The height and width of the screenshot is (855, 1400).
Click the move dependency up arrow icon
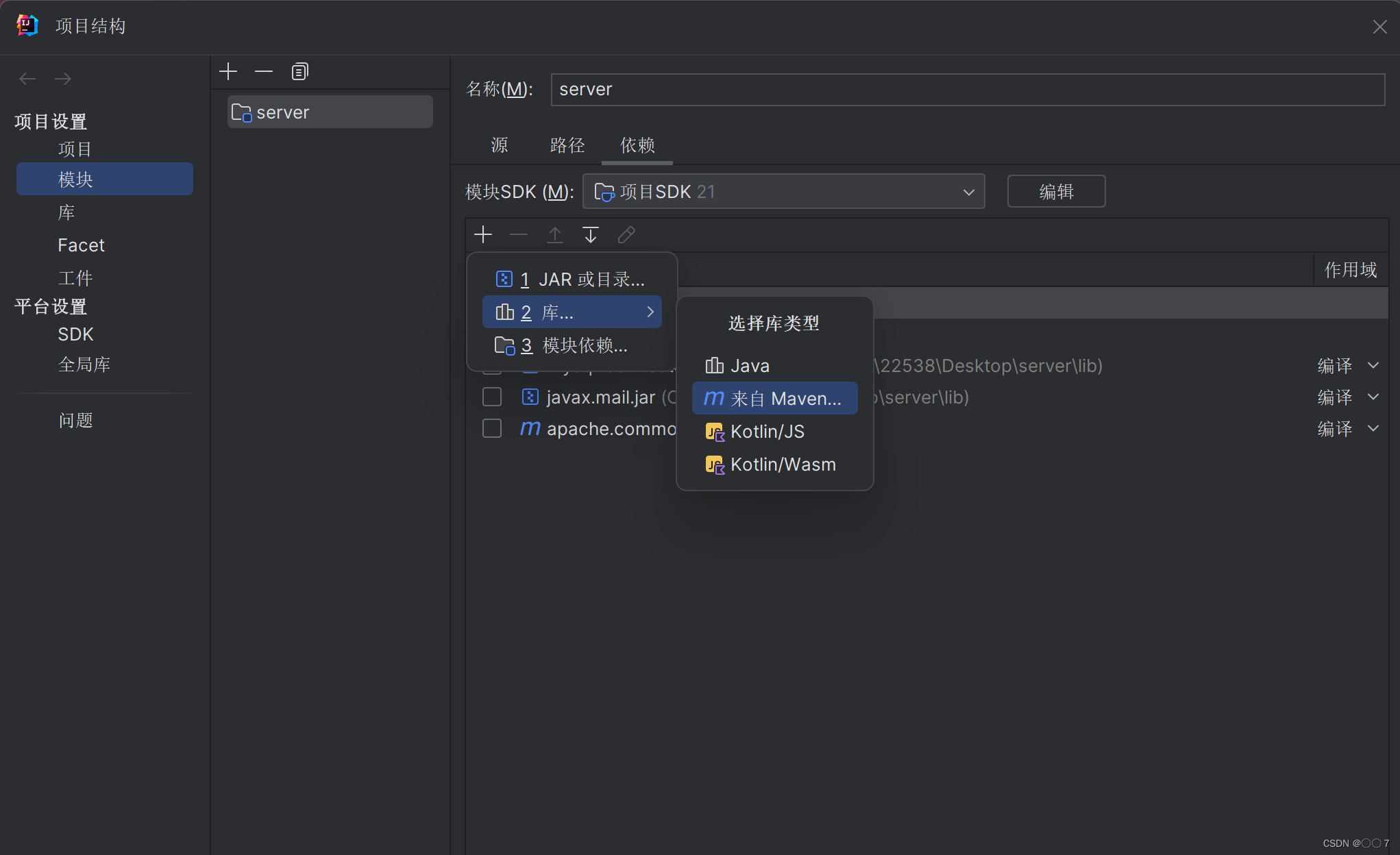(x=554, y=235)
